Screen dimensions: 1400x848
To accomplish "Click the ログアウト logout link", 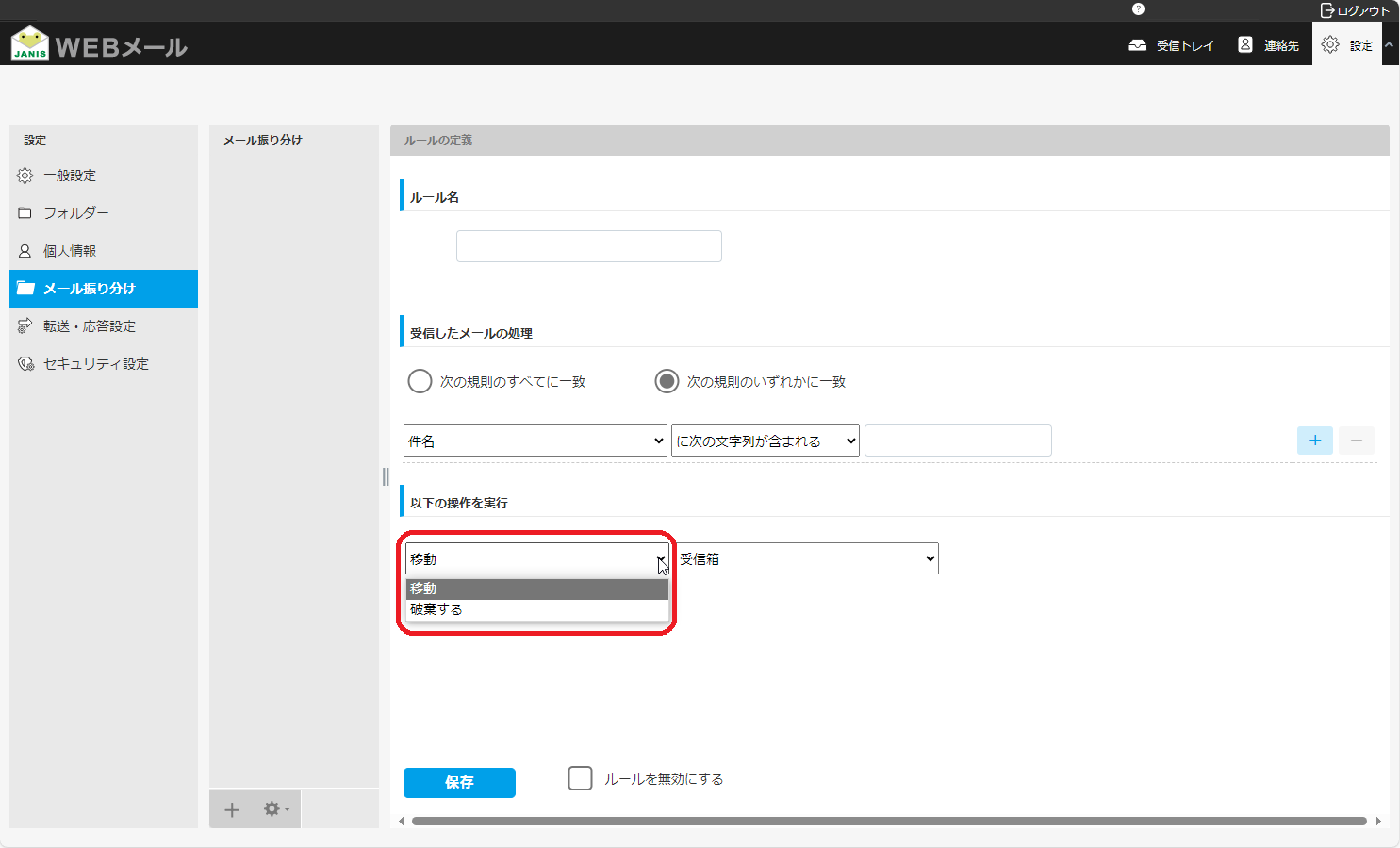I will click(1355, 10).
